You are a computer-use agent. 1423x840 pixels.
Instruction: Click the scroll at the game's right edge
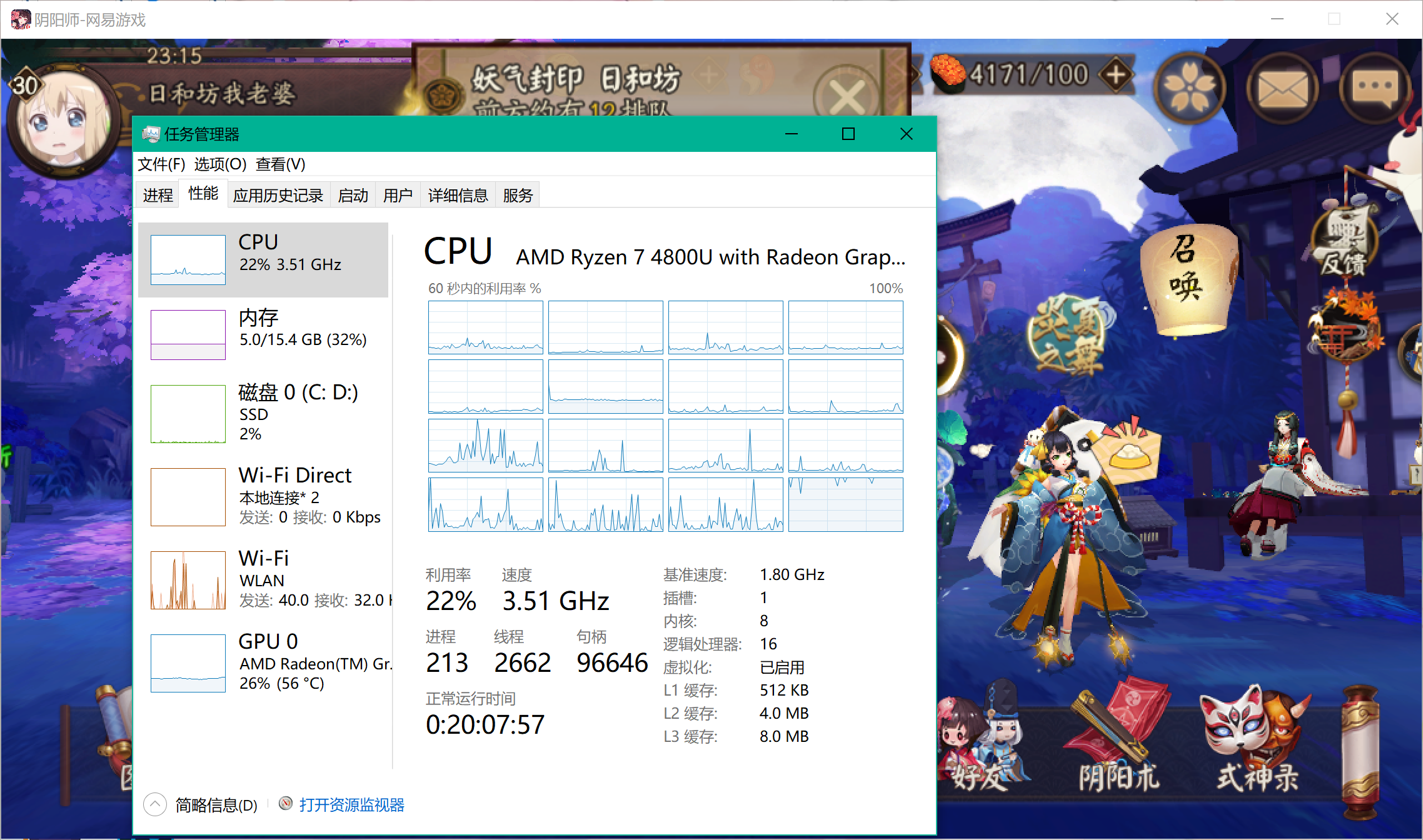coord(1360,752)
